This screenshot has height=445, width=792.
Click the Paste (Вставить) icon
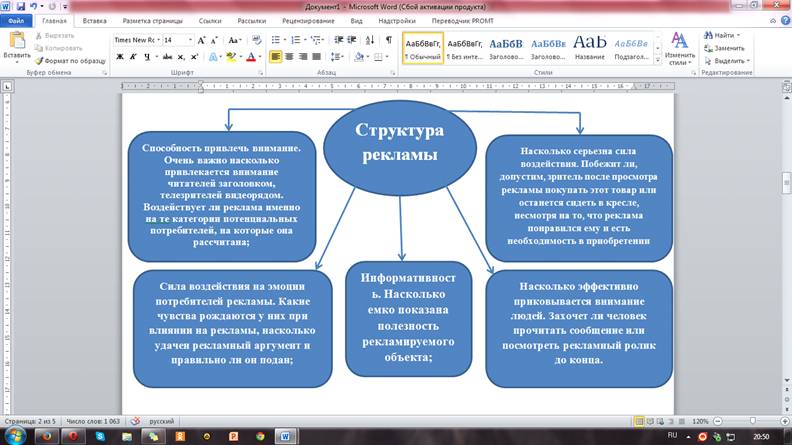point(16,41)
